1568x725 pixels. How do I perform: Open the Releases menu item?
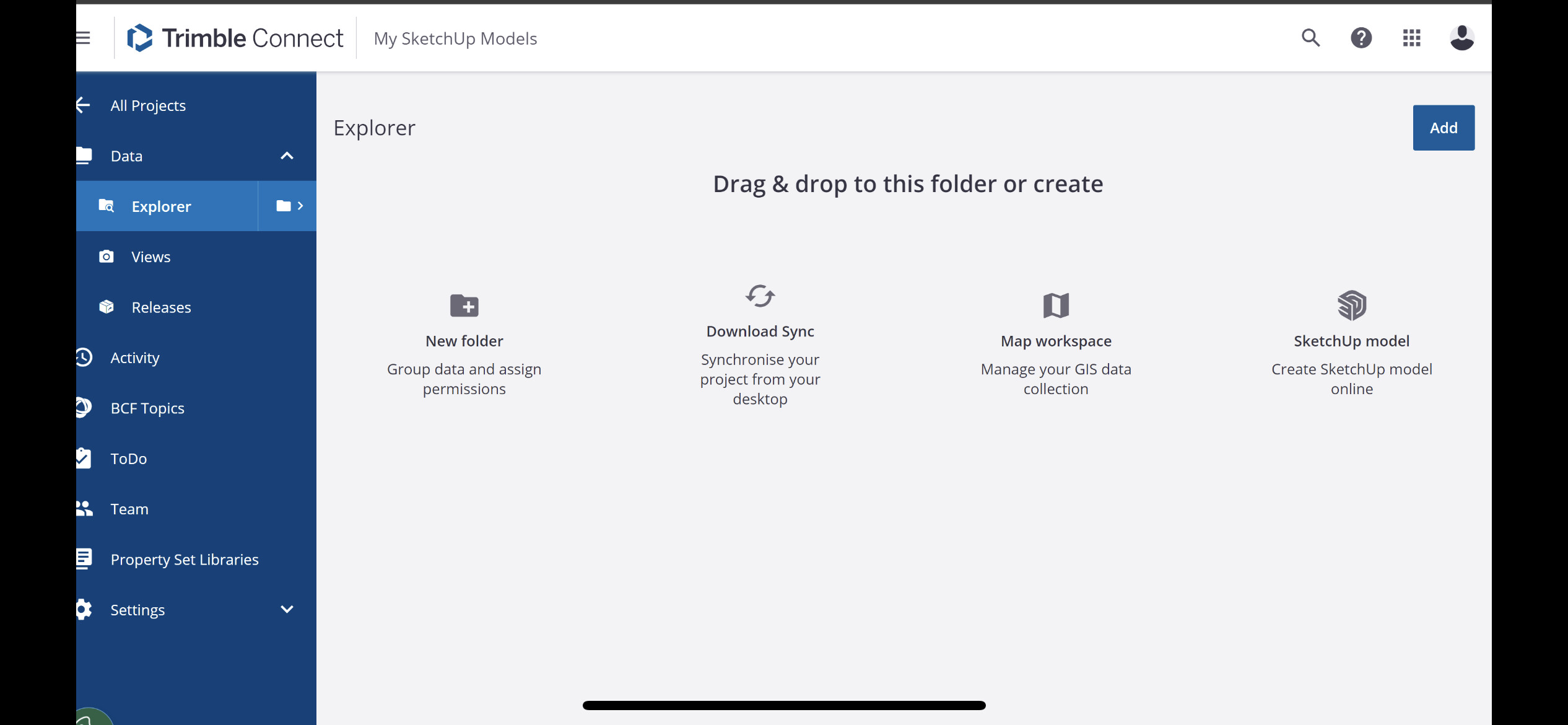[196, 307]
